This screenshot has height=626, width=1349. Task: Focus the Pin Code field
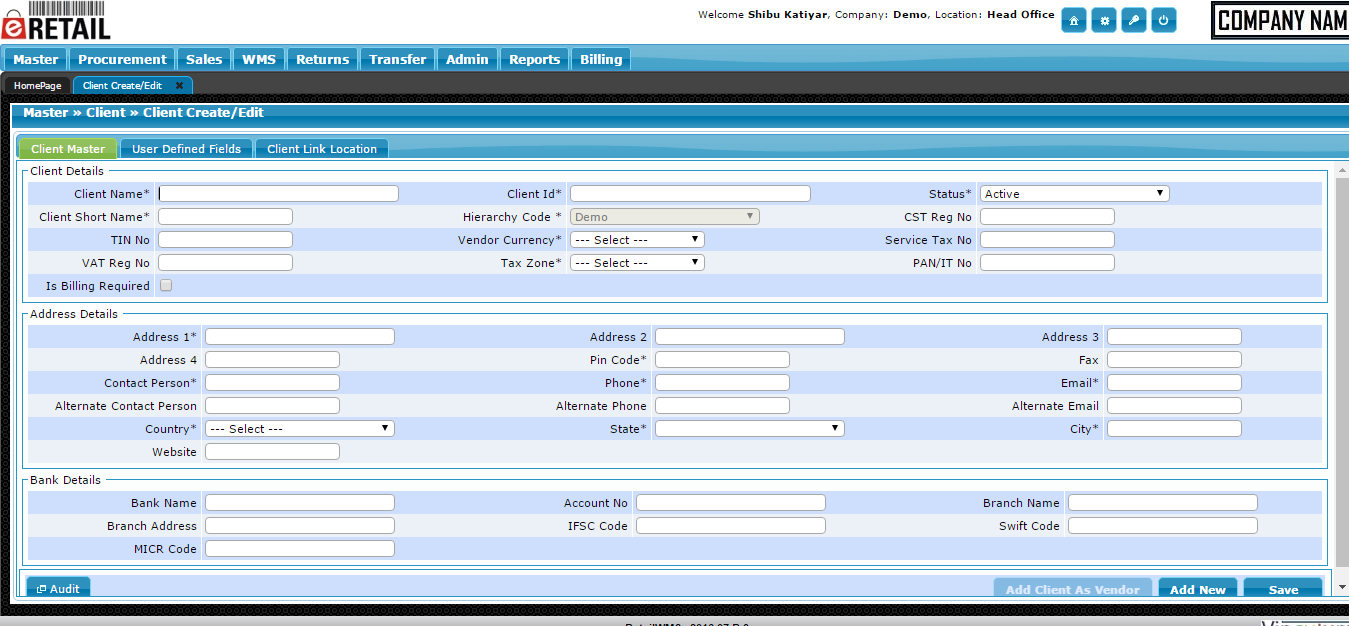(x=722, y=360)
